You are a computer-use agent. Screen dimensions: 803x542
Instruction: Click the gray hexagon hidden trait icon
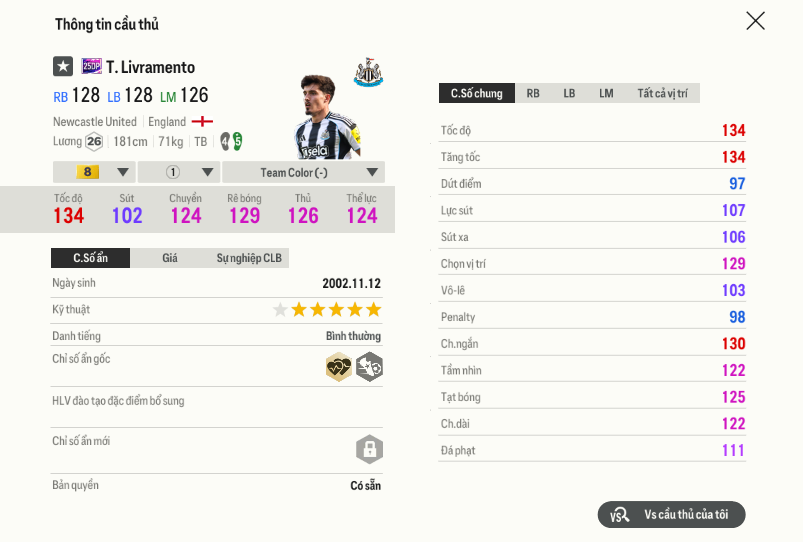tap(370, 367)
